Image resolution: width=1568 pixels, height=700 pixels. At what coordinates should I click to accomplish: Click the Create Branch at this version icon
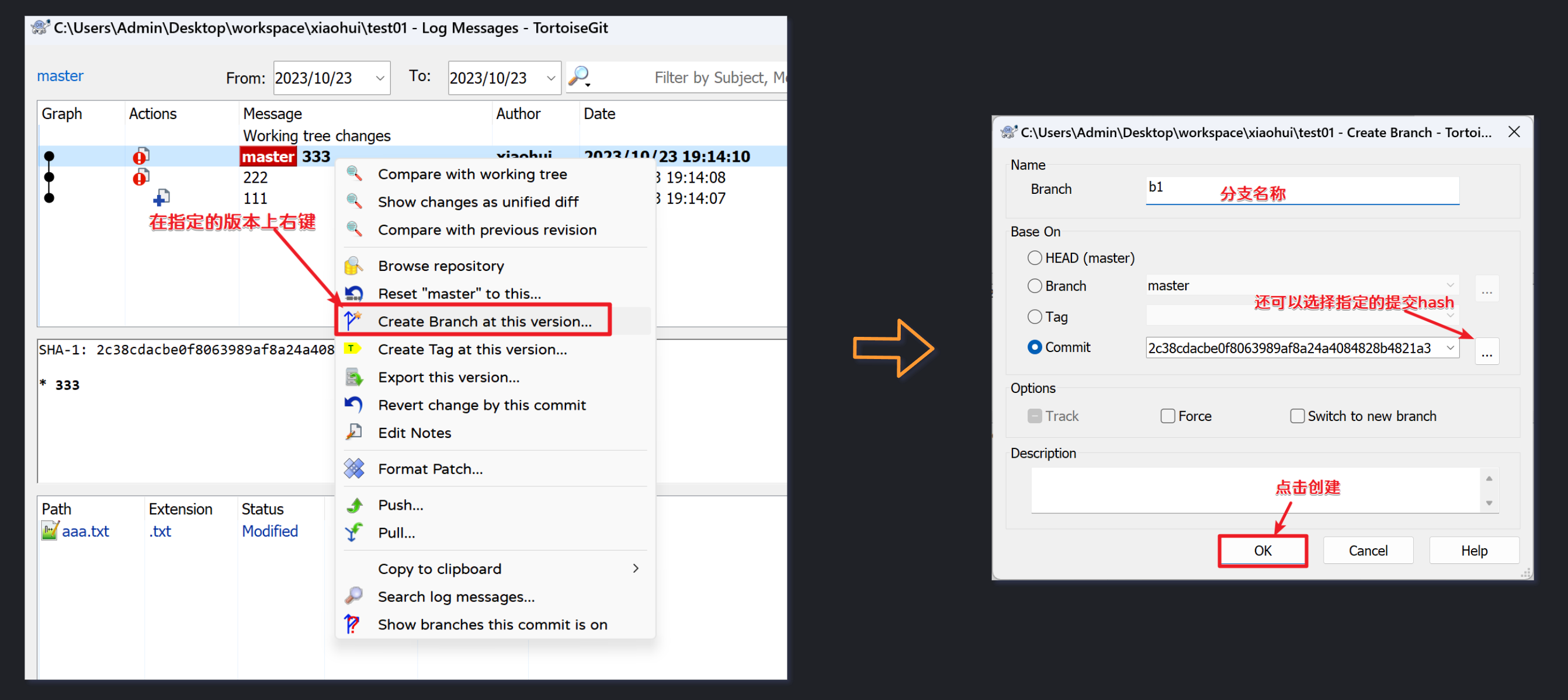tap(353, 321)
